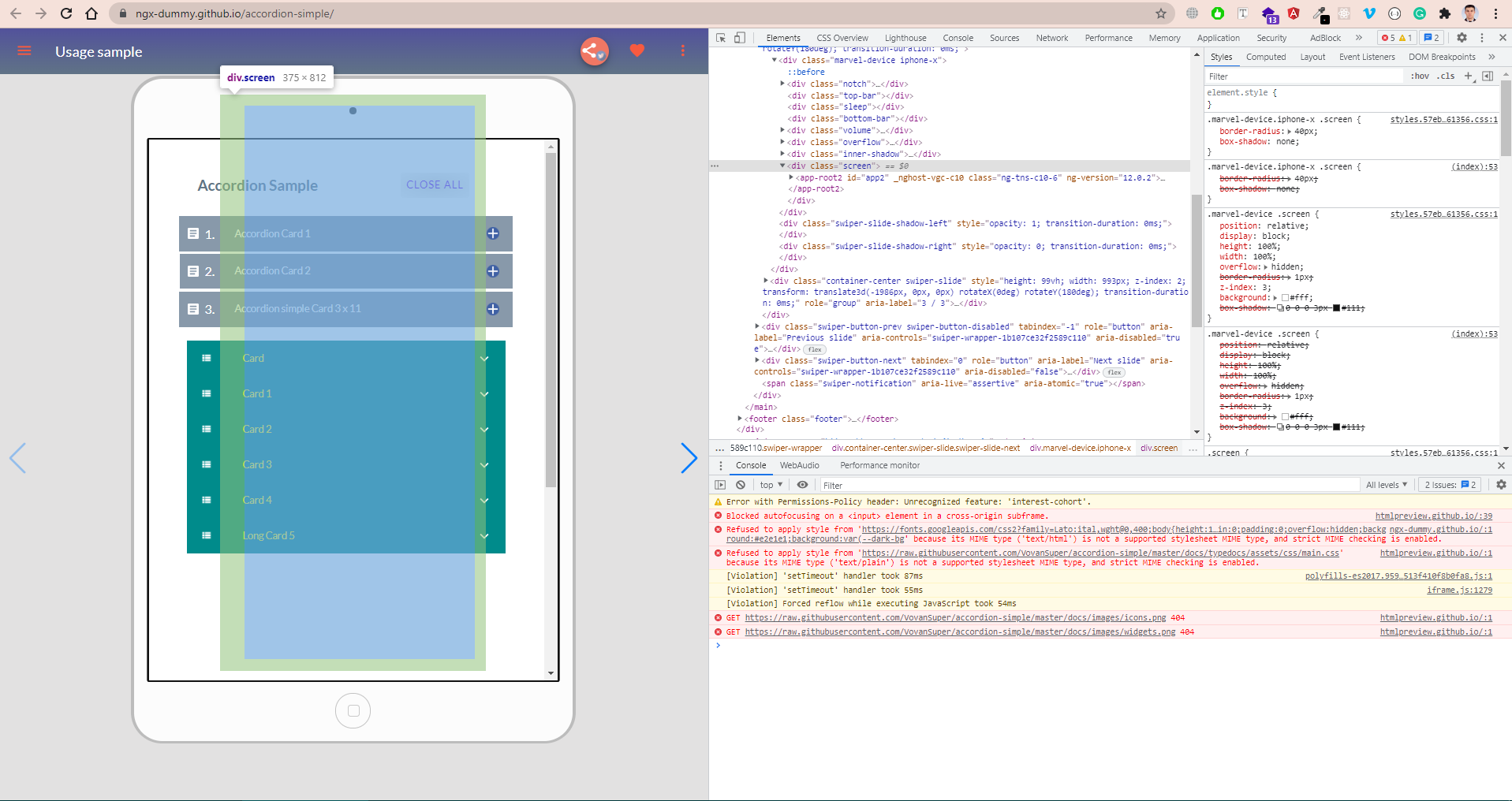Open the Chrome profile avatar
Viewport: 1512px width, 801px height.
pyautogui.click(x=1470, y=13)
